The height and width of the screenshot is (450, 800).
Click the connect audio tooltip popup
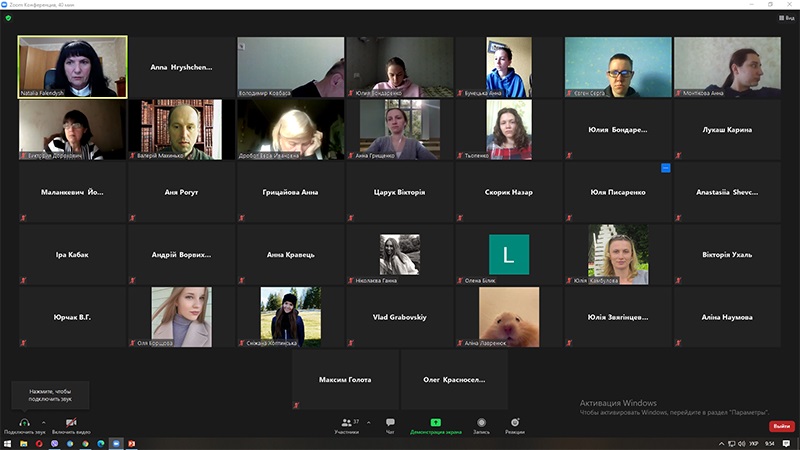click(50, 395)
